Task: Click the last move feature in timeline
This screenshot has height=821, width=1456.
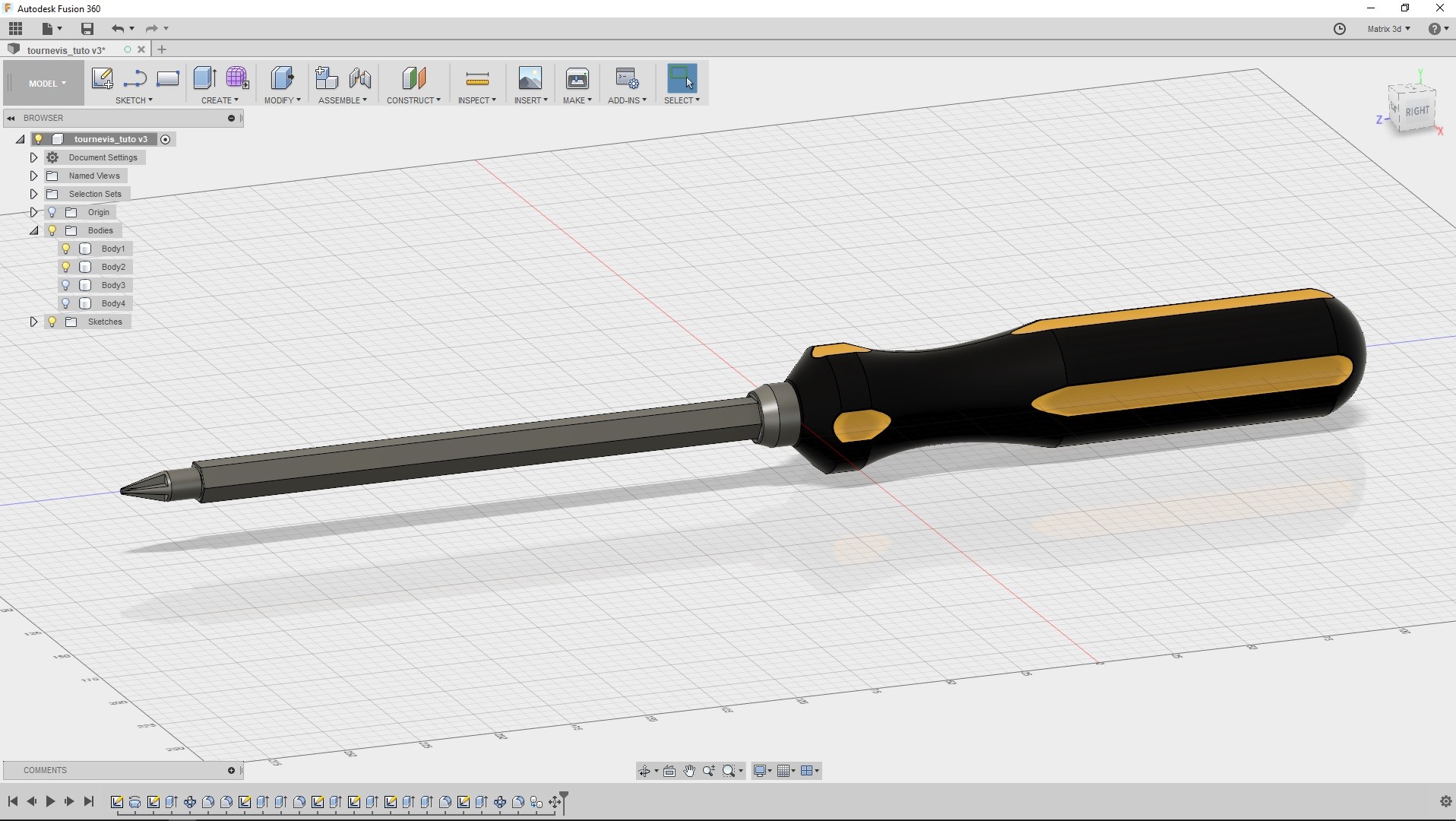Action: 555,802
